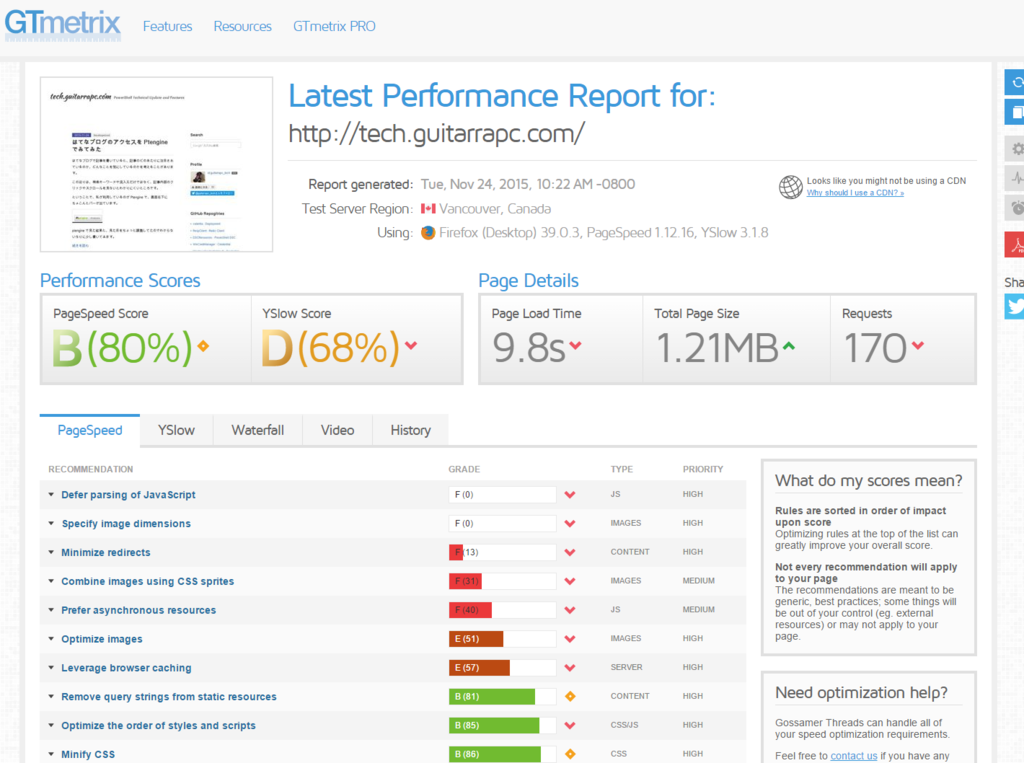The width and height of the screenshot is (1024, 763).
Task: Switch to the Waterfall tab
Action: point(258,430)
